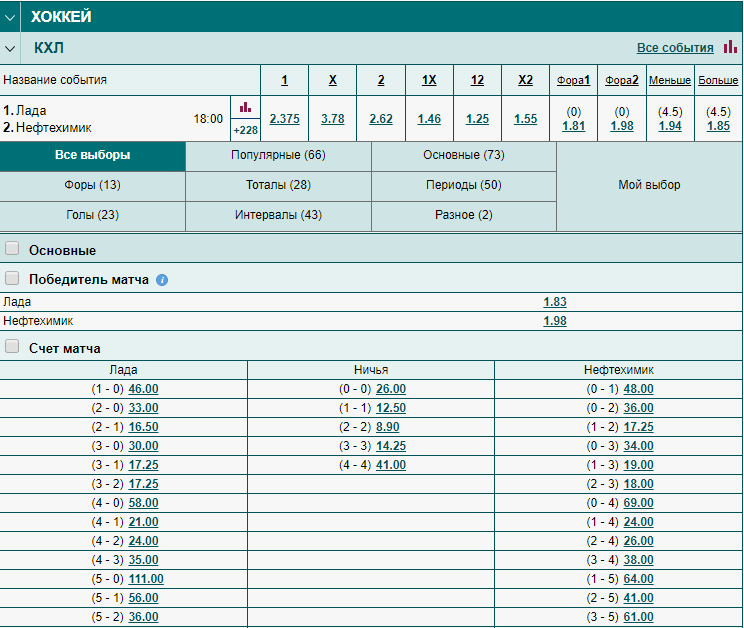Pick Фора1 (0) odds 1.81

[573, 126]
